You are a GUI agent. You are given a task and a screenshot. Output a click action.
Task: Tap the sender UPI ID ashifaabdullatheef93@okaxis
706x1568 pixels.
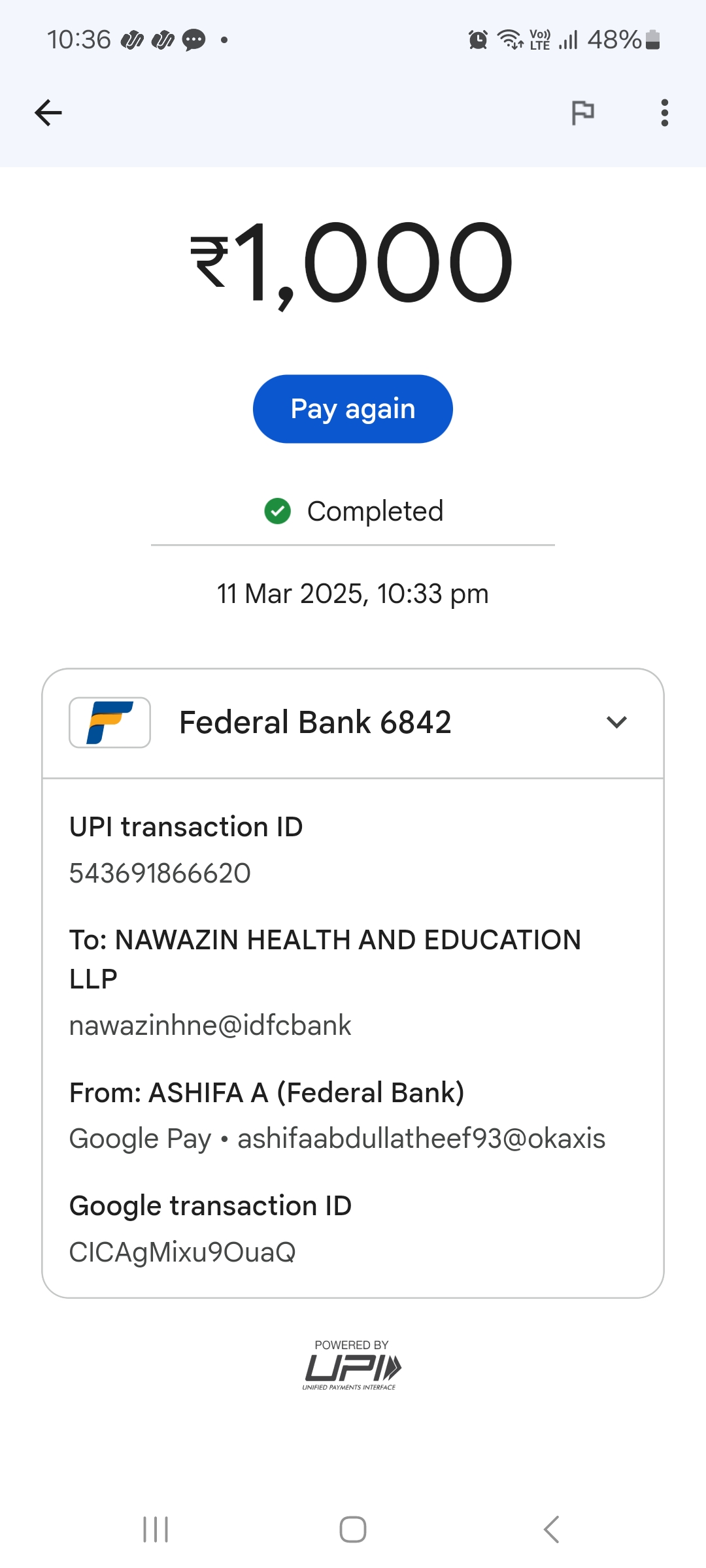[421, 1139]
